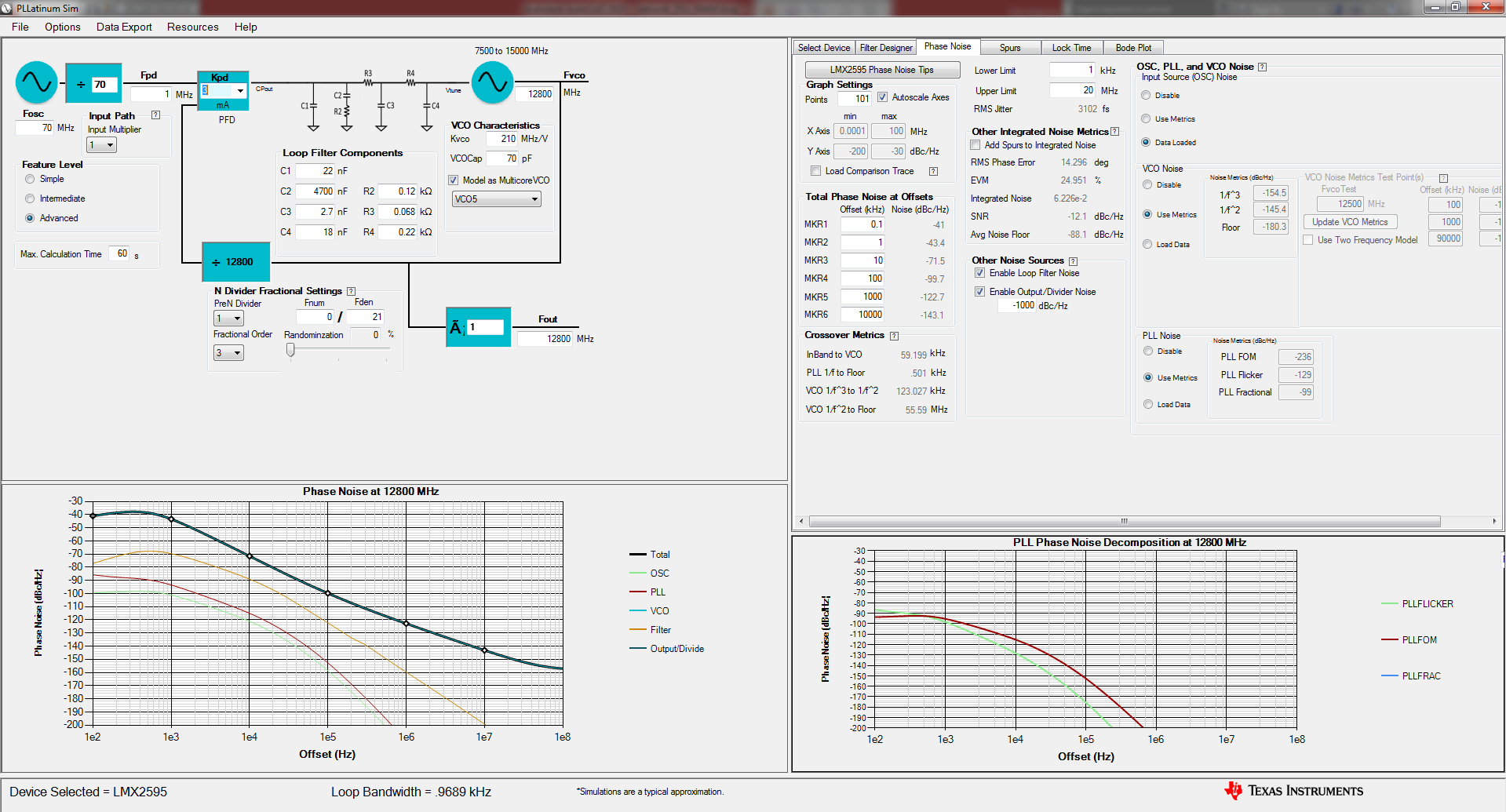Switch to the Bode Plot tab
Image resolution: width=1506 pixels, height=812 pixels.
coord(1133,48)
